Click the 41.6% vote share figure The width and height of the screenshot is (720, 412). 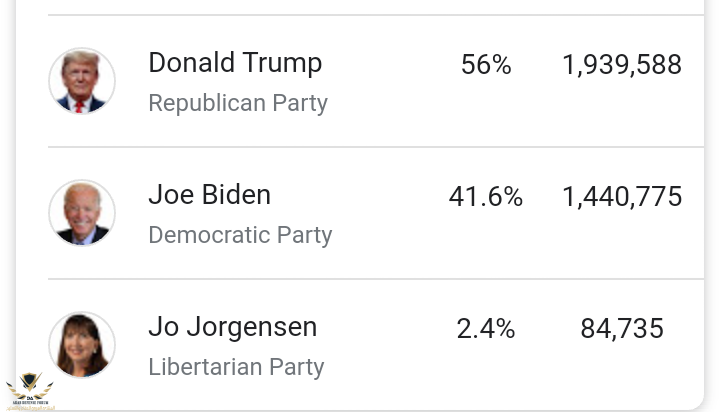coord(486,197)
